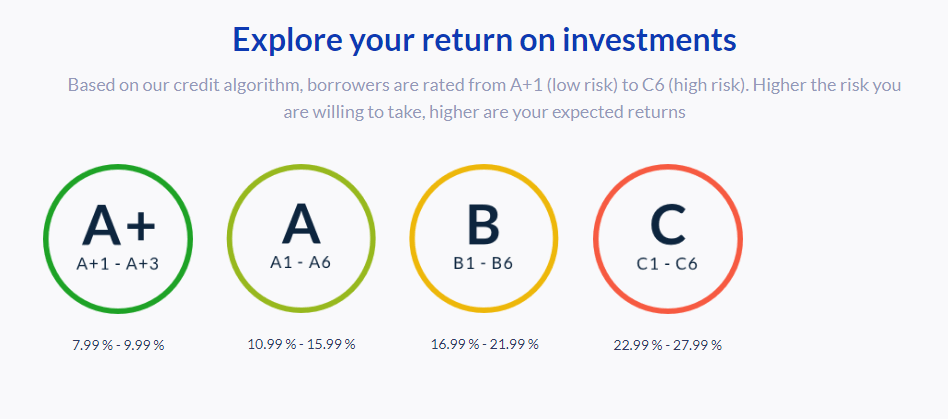Pick the large C grade letter

pos(667,224)
